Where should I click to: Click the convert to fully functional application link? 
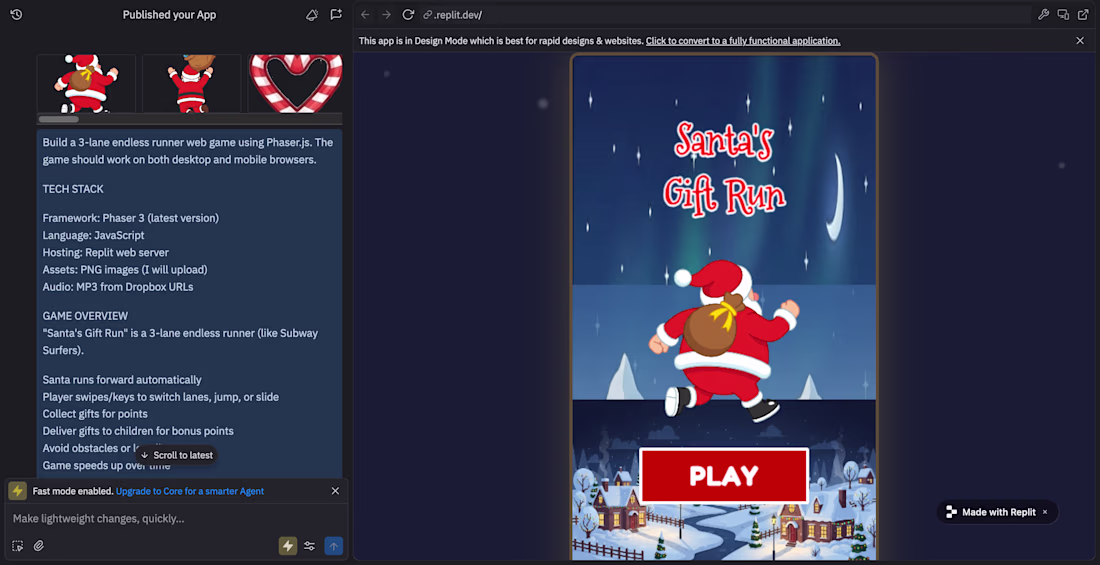[743, 41]
